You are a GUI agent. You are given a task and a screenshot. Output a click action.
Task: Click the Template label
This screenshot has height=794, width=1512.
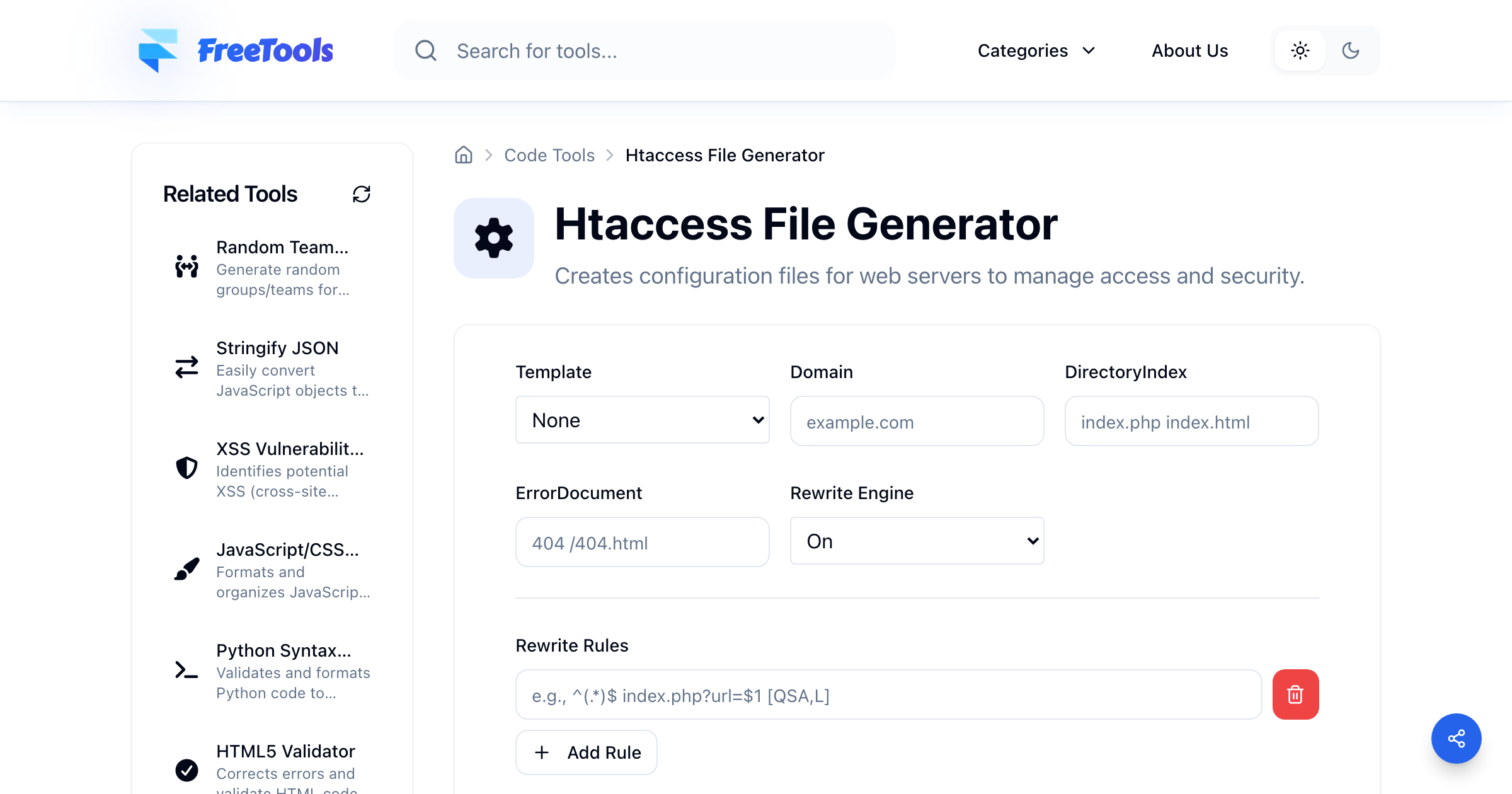point(554,372)
